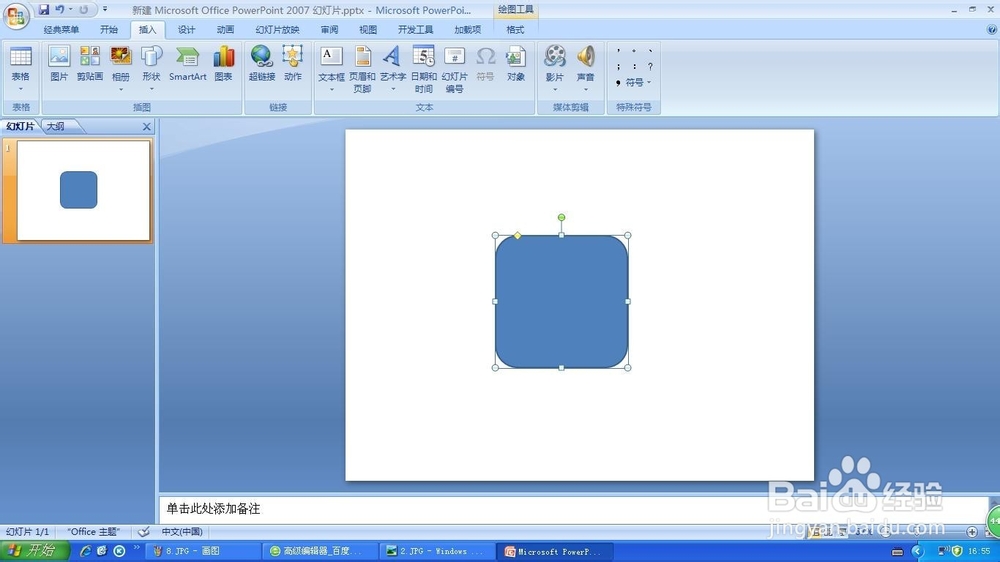This screenshot has width=1000, height=562.
Task: Open clip art (剪贴画) pane
Action: point(90,64)
